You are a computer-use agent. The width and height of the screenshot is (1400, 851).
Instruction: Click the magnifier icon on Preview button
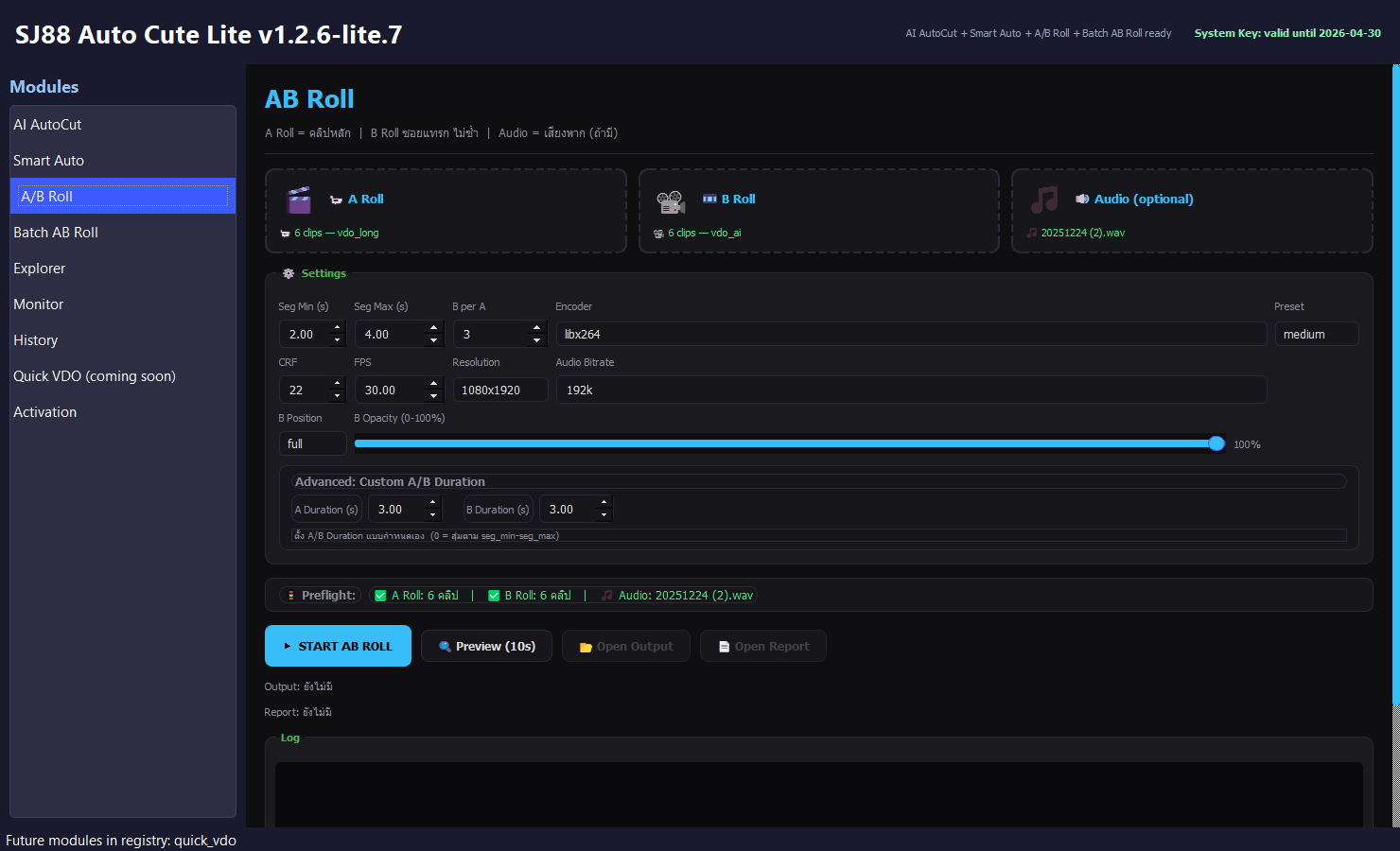click(446, 646)
